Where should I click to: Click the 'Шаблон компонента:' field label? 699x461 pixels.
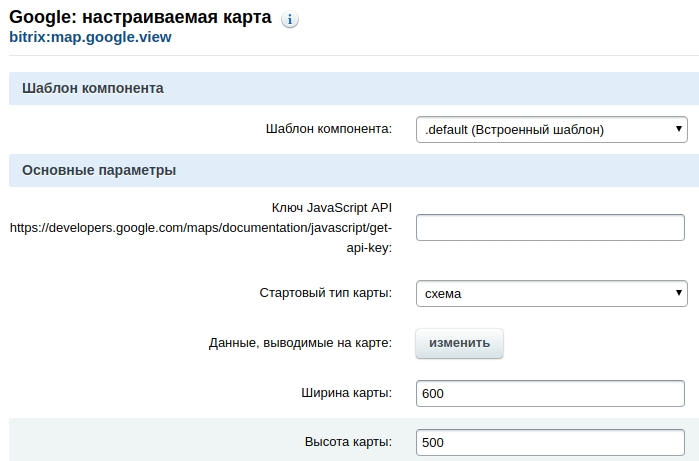[x=328, y=129]
